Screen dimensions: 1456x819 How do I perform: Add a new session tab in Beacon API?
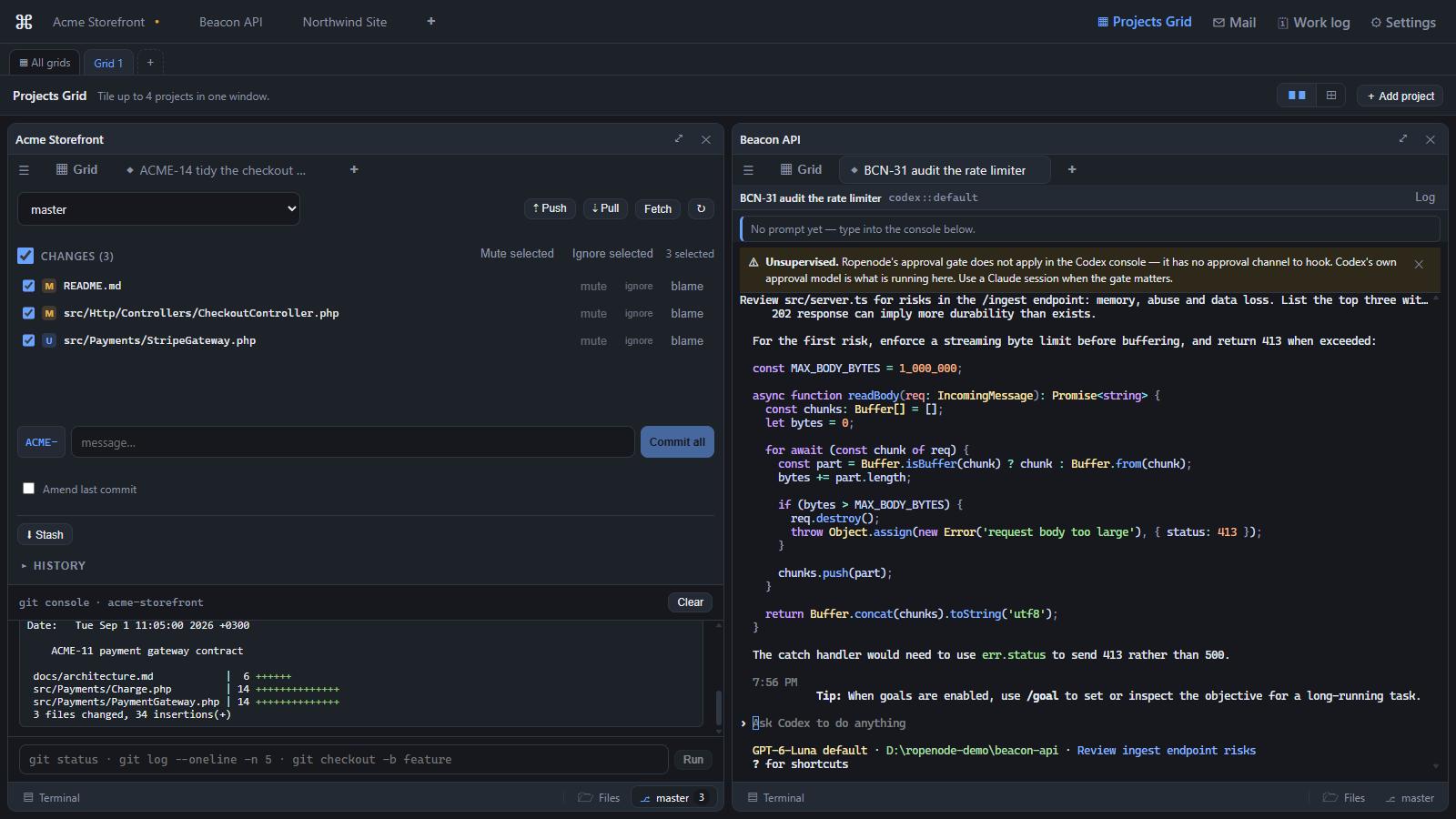point(1072,170)
